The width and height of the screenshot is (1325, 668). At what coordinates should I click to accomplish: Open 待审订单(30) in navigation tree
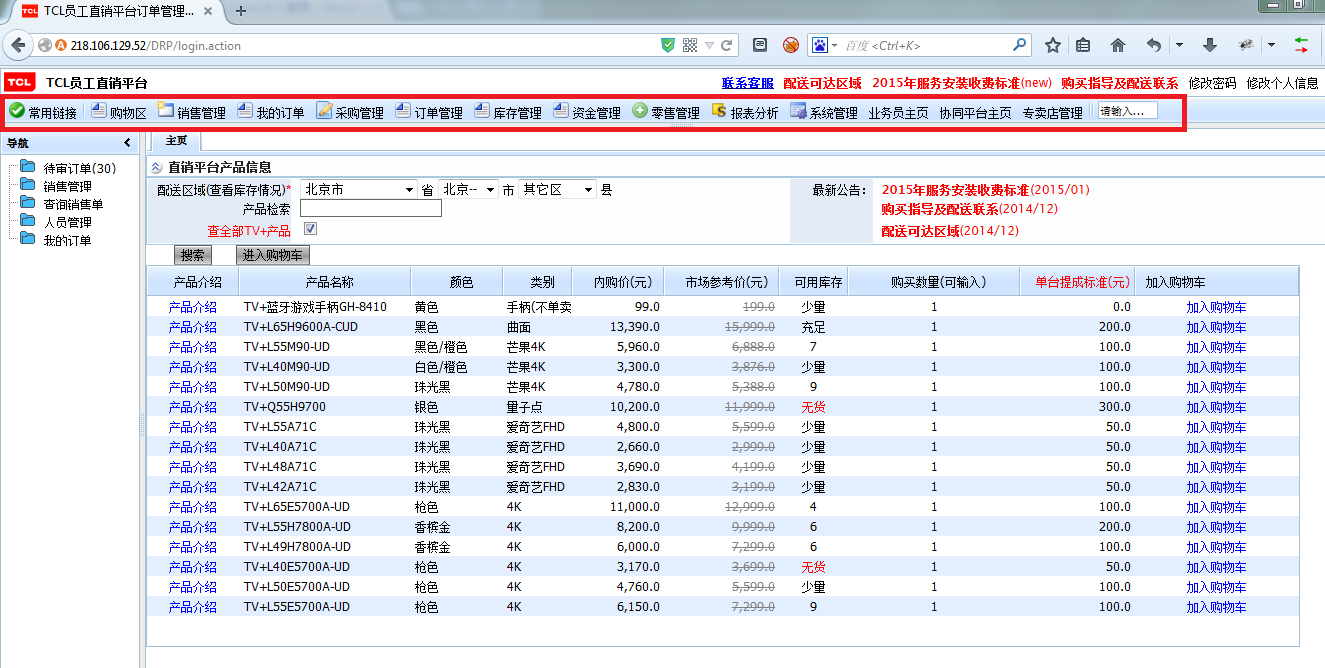79,168
